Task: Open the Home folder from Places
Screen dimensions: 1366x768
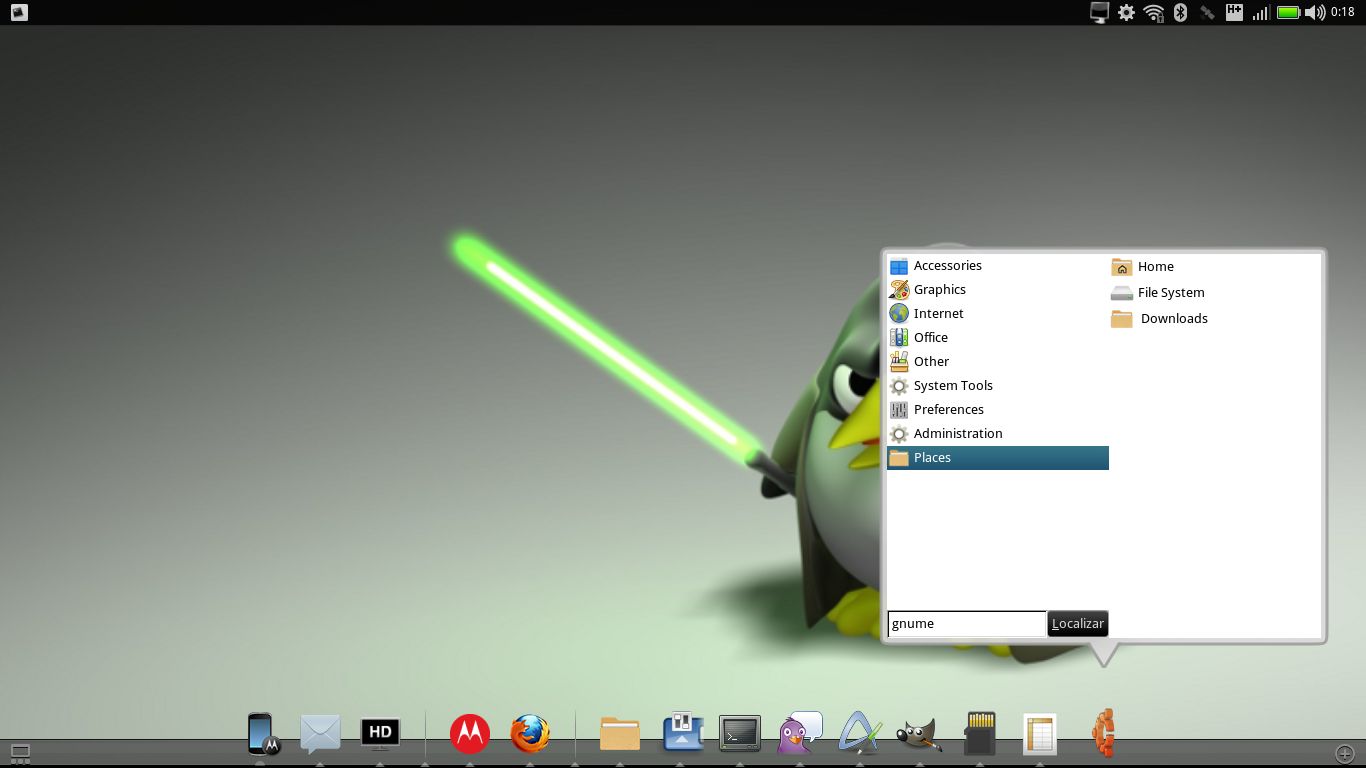Action: tap(1154, 267)
